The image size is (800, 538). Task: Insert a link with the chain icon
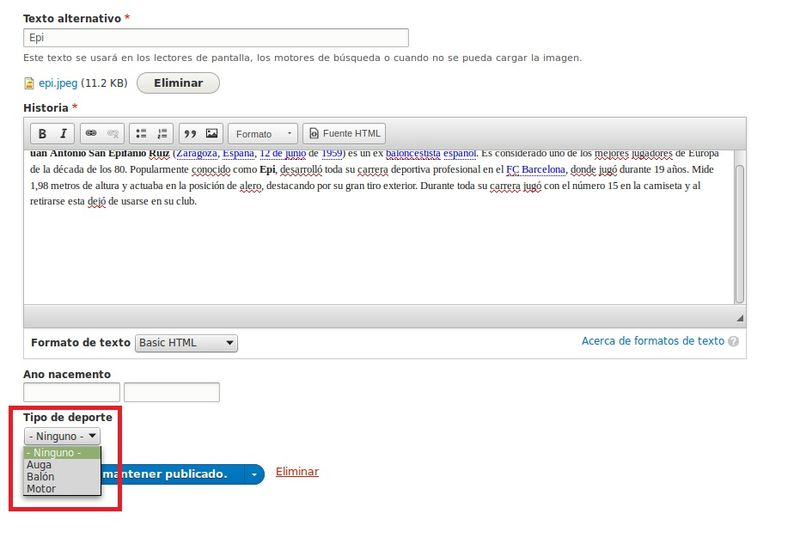[91, 134]
